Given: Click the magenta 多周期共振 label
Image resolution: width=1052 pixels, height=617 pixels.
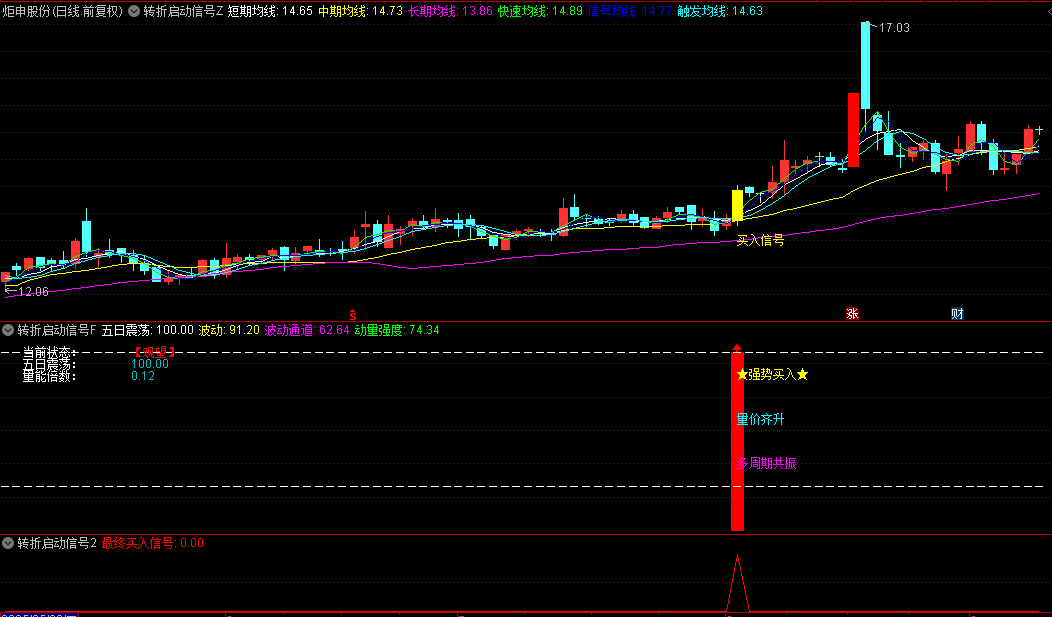Looking at the screenshot, I should coord(766,463).
